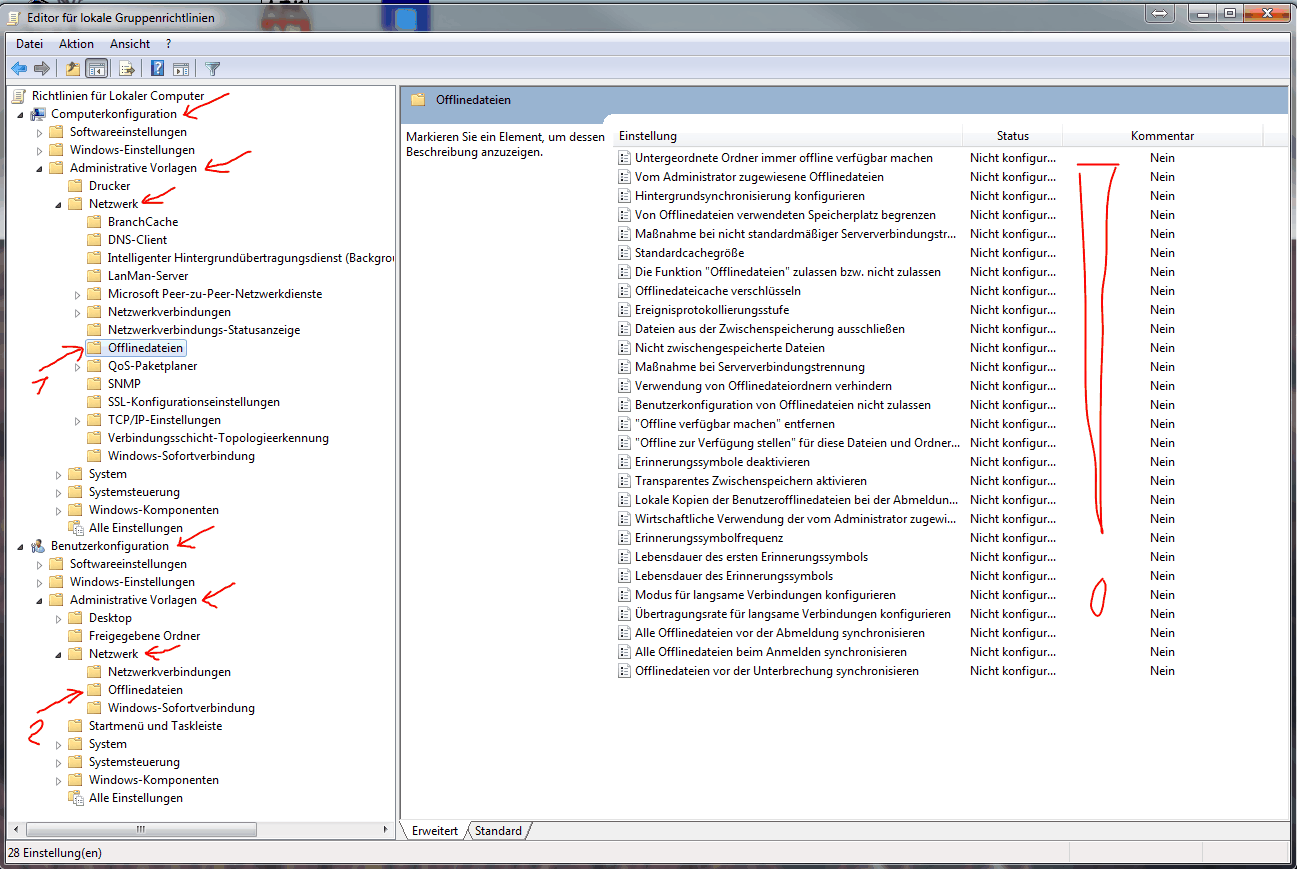Switch to the Standard tab
The width and height of the screenshot is (1297, 869).
coord(498,831)
